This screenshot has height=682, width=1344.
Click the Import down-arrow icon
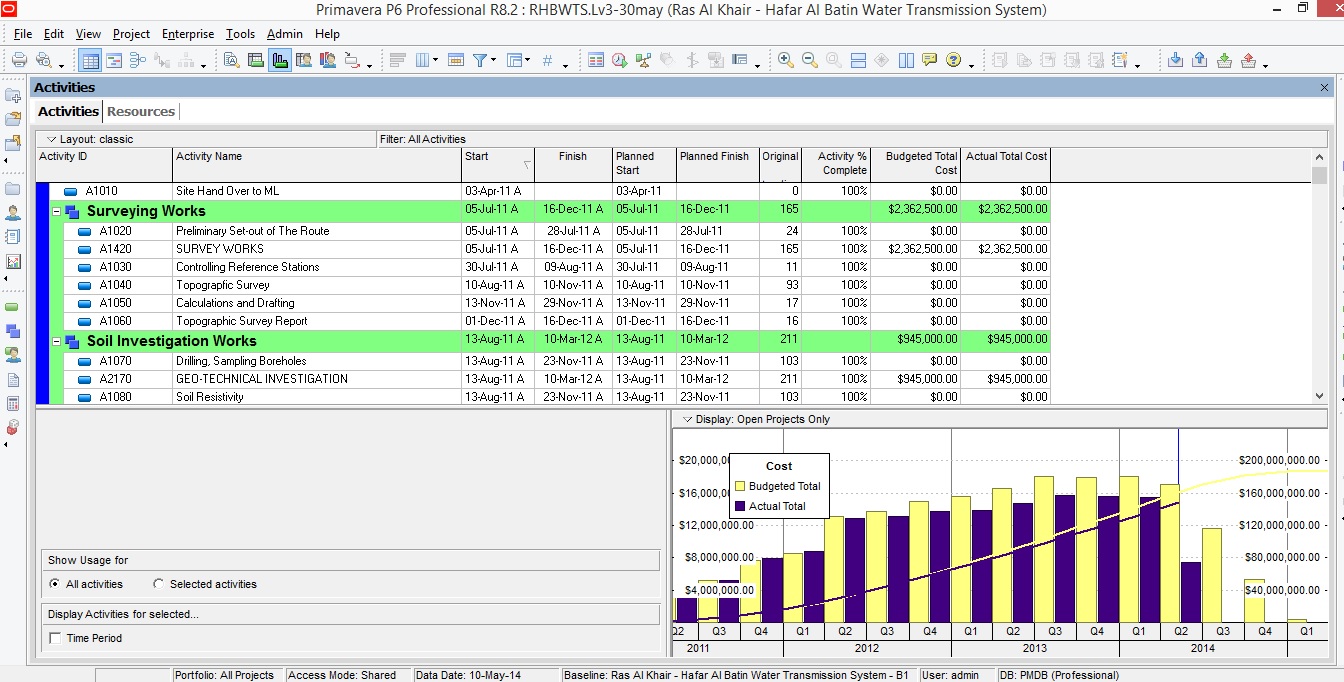(1175, 60)
